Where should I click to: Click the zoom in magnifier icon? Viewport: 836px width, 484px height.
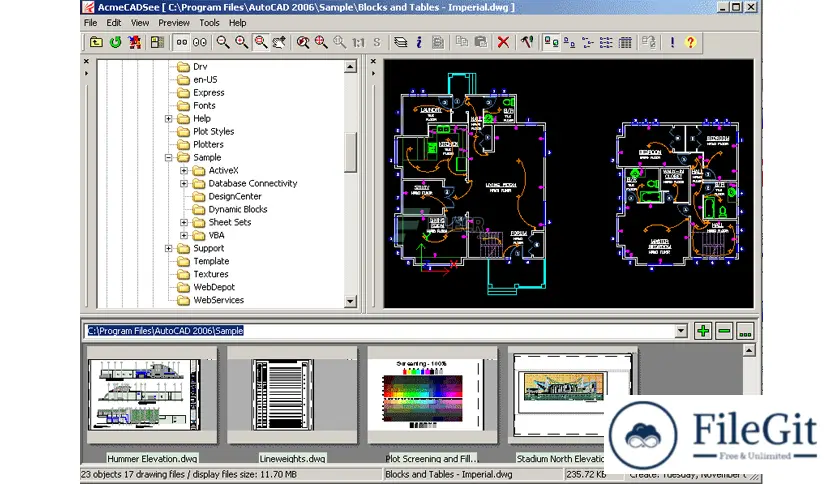(242, 42)
